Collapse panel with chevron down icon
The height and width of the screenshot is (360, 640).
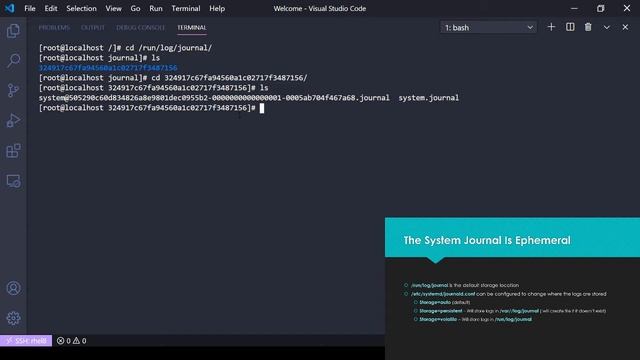point(607,27)
